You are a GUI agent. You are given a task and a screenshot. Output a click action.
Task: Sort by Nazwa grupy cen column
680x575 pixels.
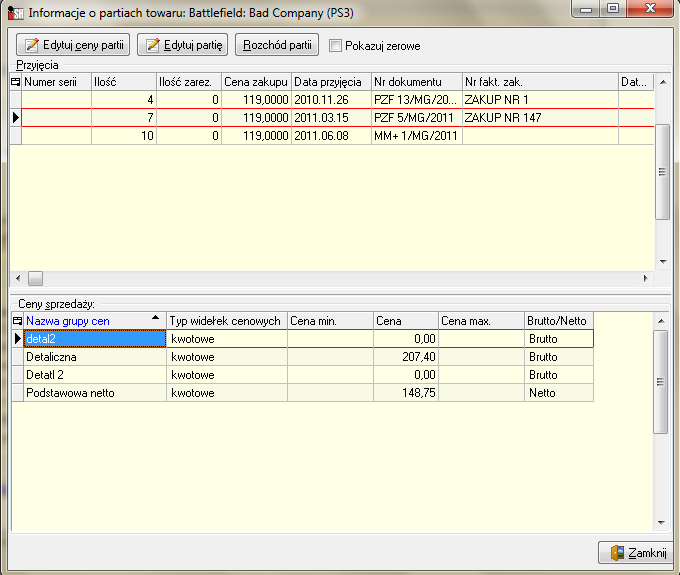[x=95, y=321]
